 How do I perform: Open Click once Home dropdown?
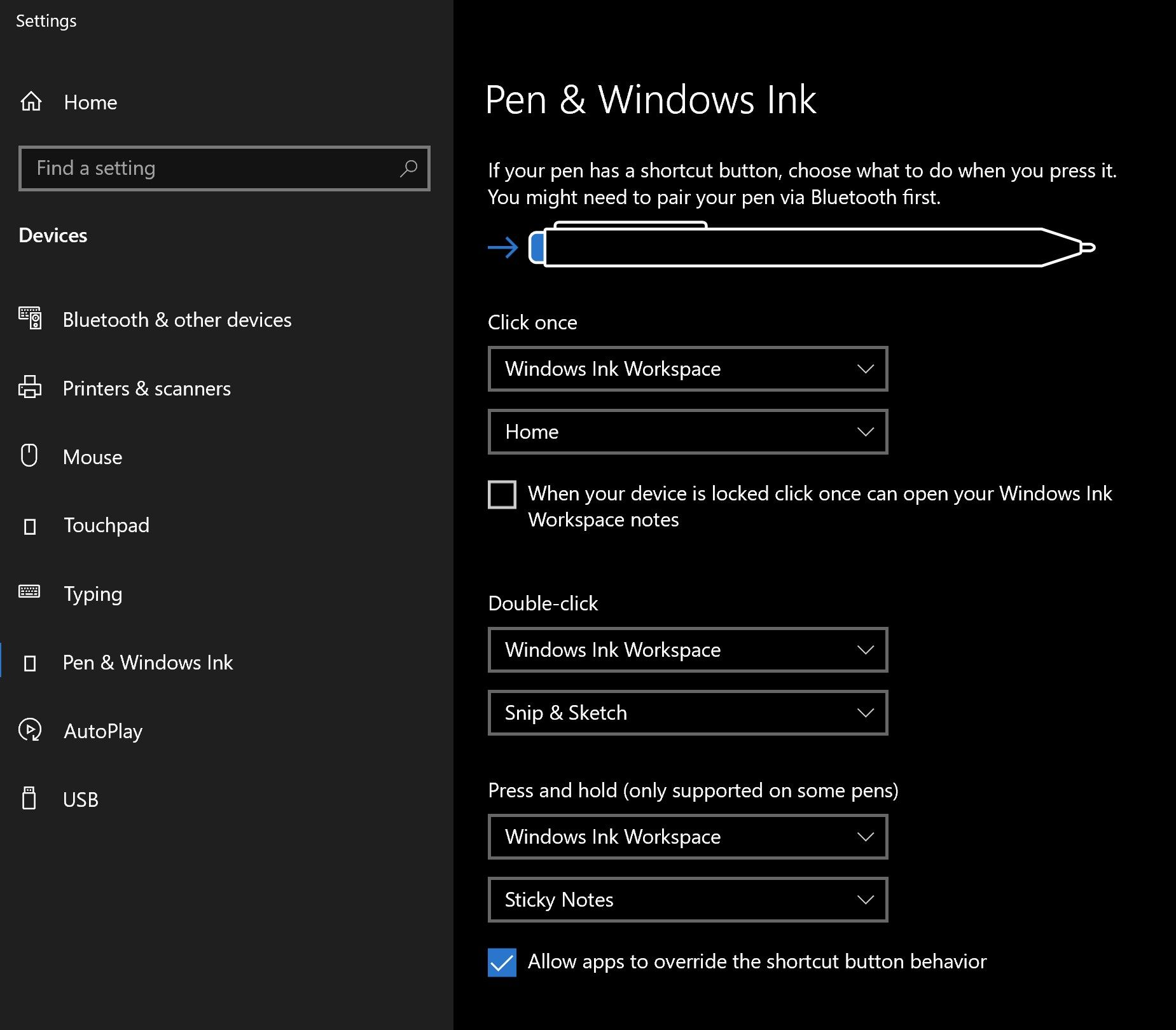(x=688, y=432)
